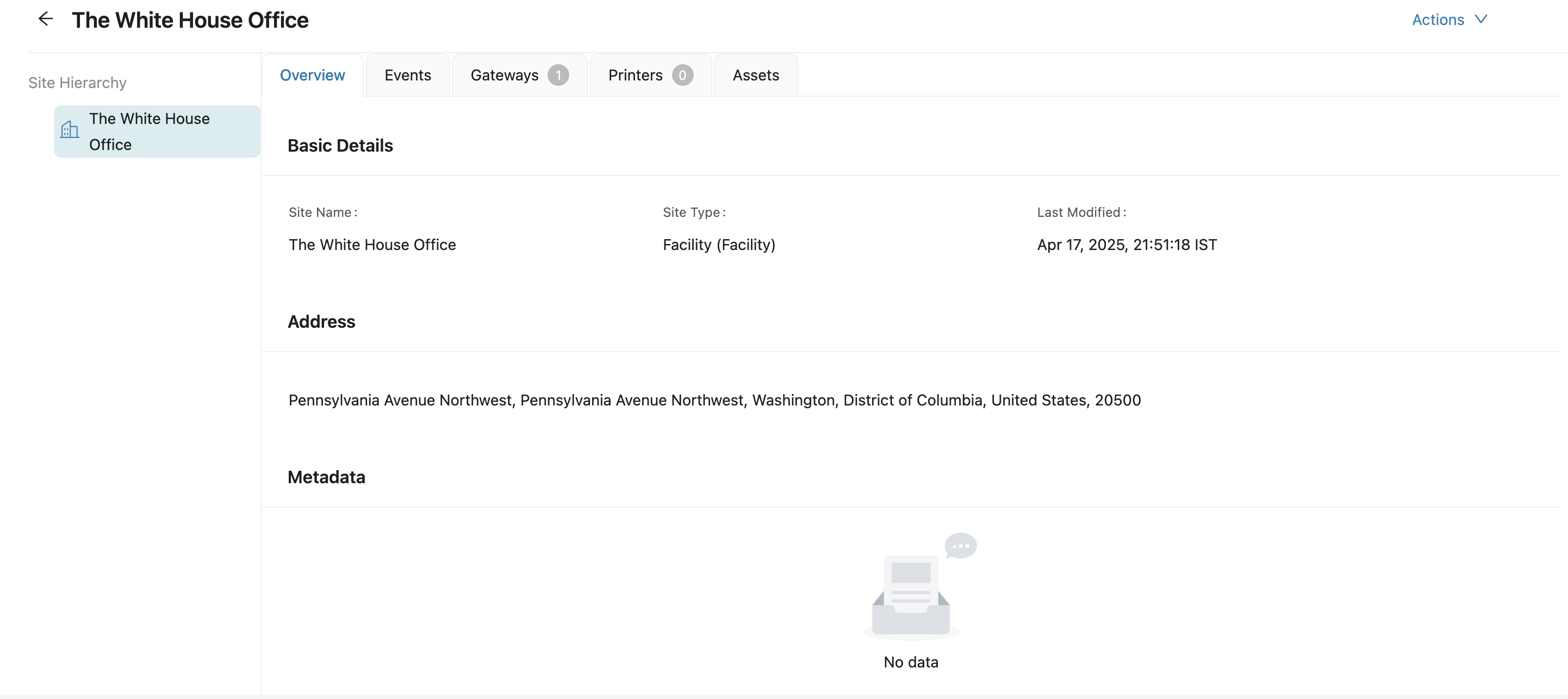Click the Site Hierarchy heading
Image resolution: width=1568 pixels, height=699 pixels.
pos(77,83)
